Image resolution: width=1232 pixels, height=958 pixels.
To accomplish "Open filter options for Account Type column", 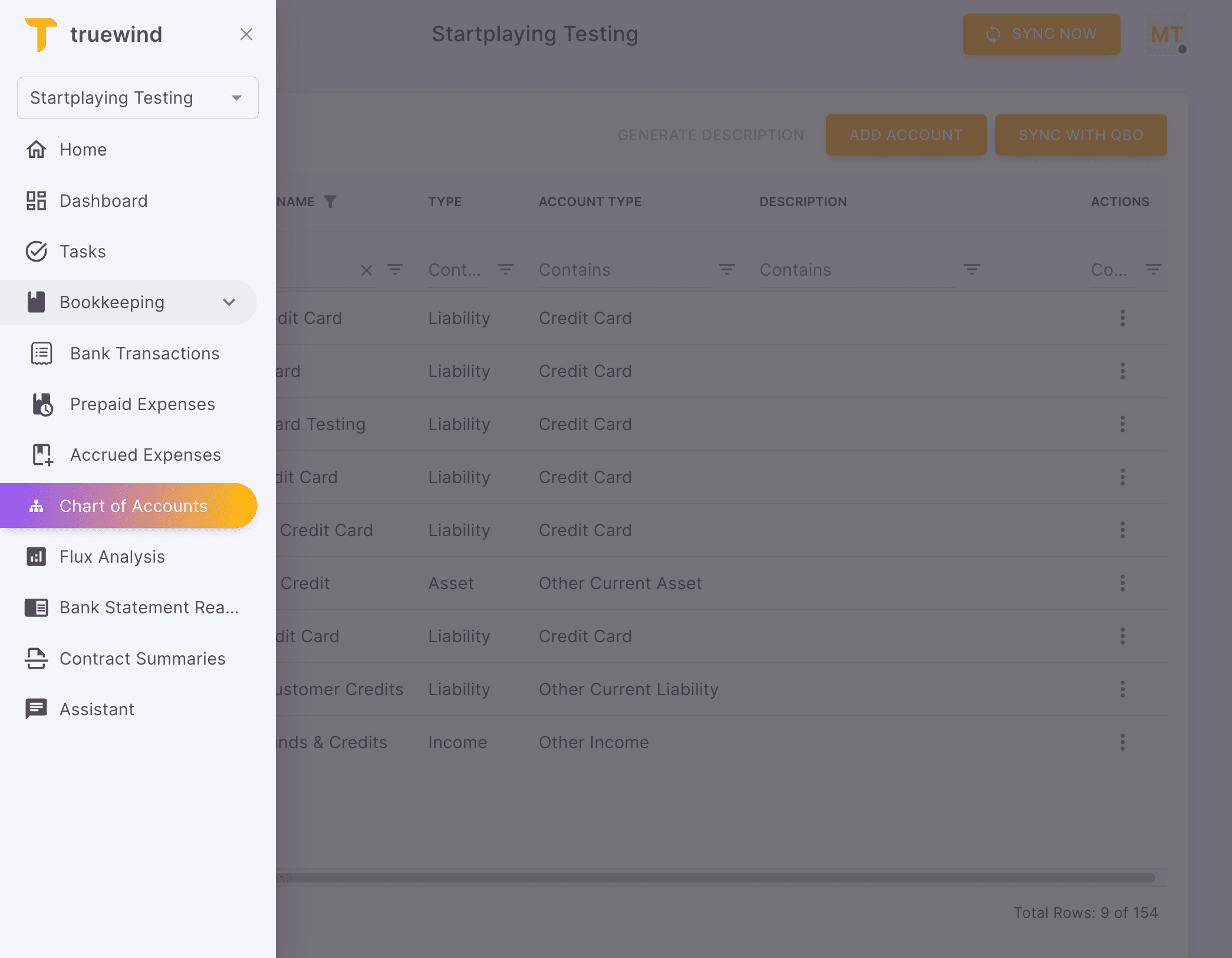I will pyautogui.click(x=726, y=270).
